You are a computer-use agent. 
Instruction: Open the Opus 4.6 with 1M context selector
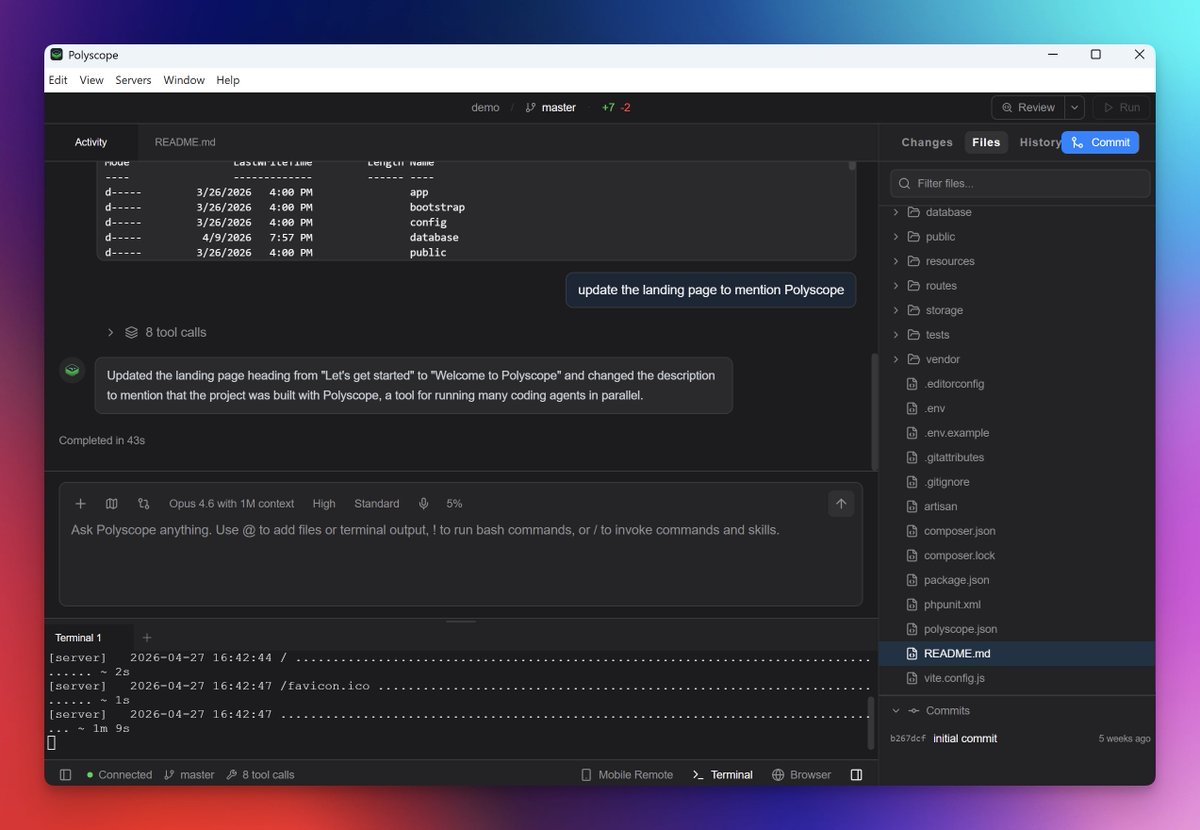[232, 504]
